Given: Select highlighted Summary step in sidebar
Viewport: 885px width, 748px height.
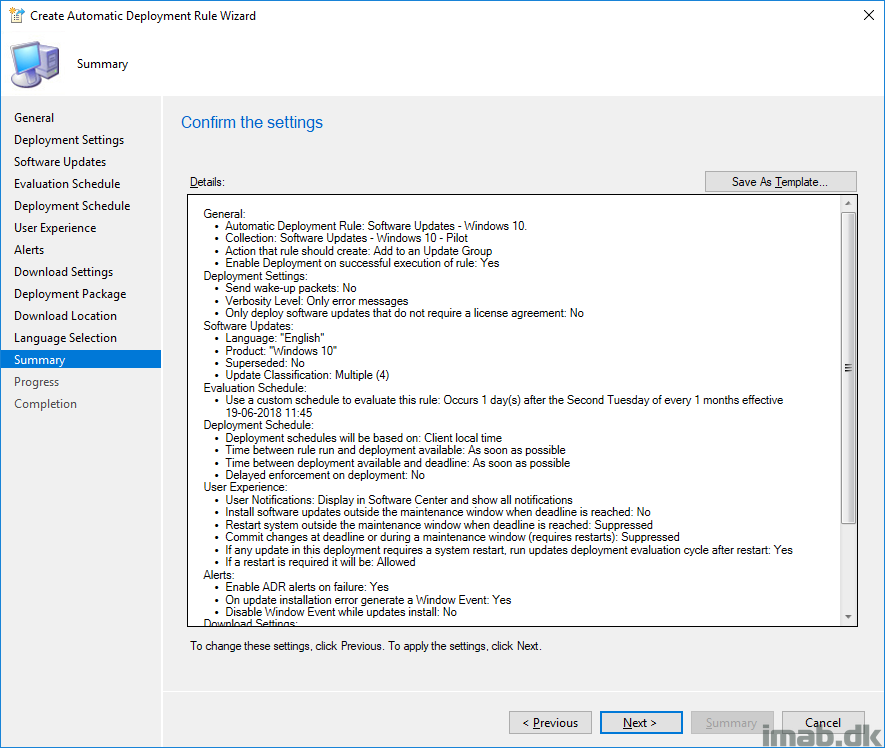Looking at the screenshot, I should (x=81, y=360).
